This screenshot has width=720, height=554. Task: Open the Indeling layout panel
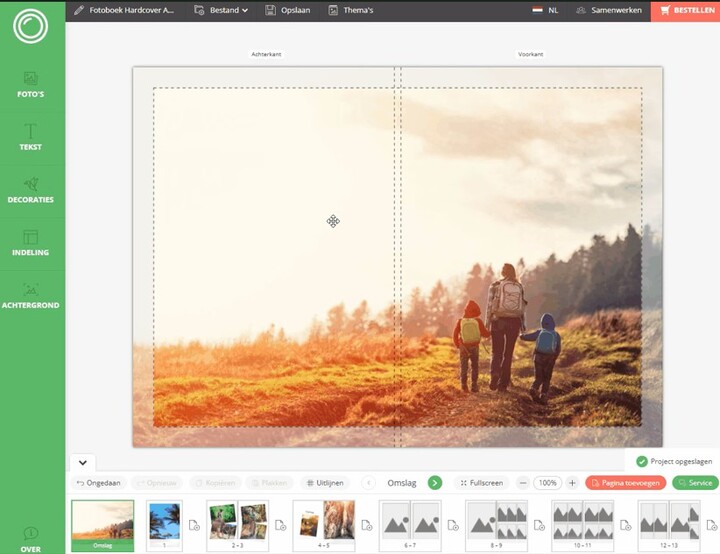[30, 243]
